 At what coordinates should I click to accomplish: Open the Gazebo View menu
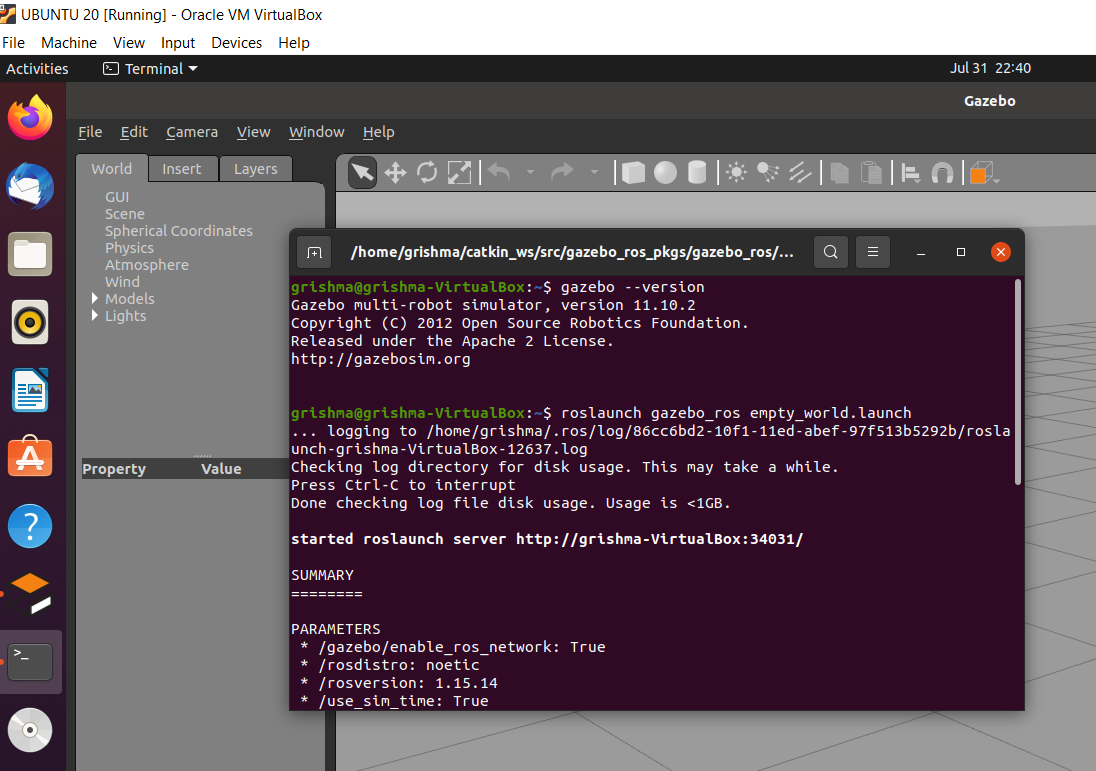253,131
